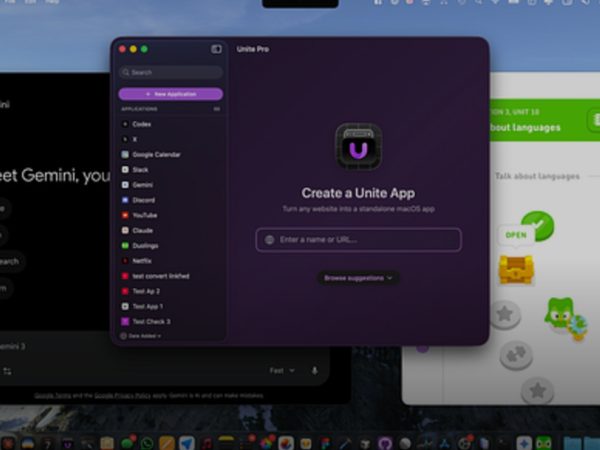The image size is (600, 450).
Task: Click the microphone icon in Gemini window
Action: pyautogui.click(x=314, y=370)
